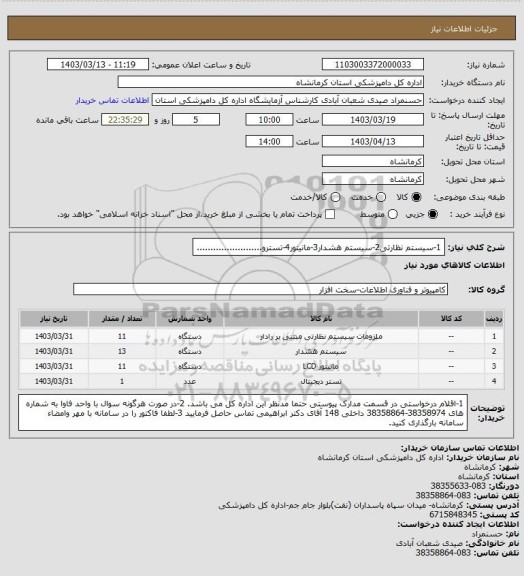This screenshot has height=576, width=524.
Task: Click the fax number 38355633-083
Action: tap(458, 486)
